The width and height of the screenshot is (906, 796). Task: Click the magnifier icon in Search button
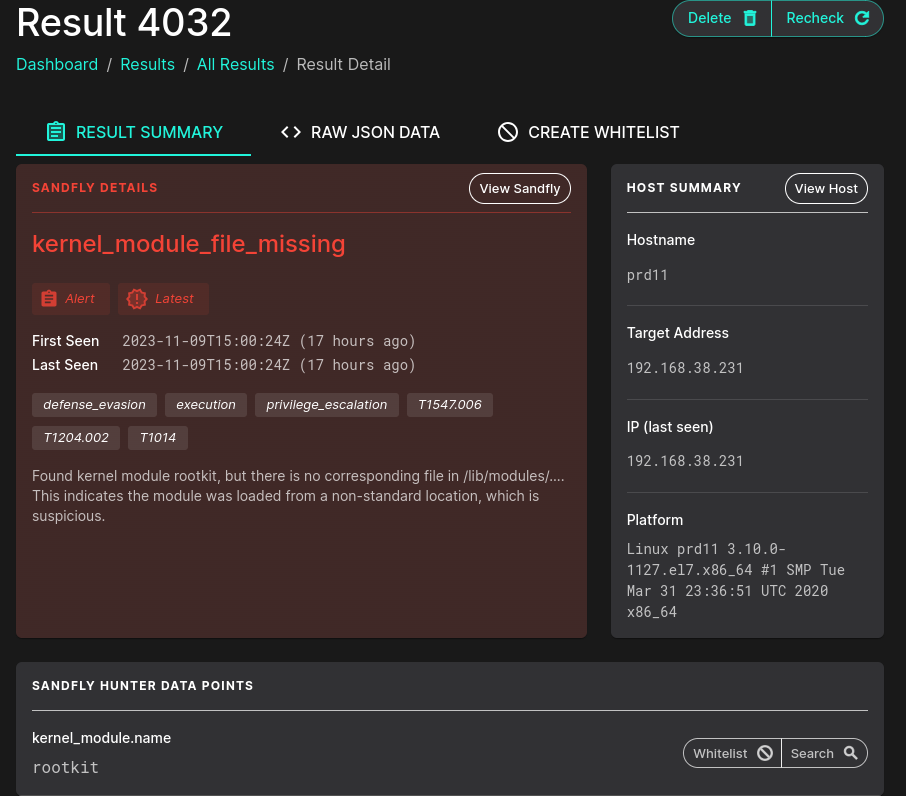(851, 753)
